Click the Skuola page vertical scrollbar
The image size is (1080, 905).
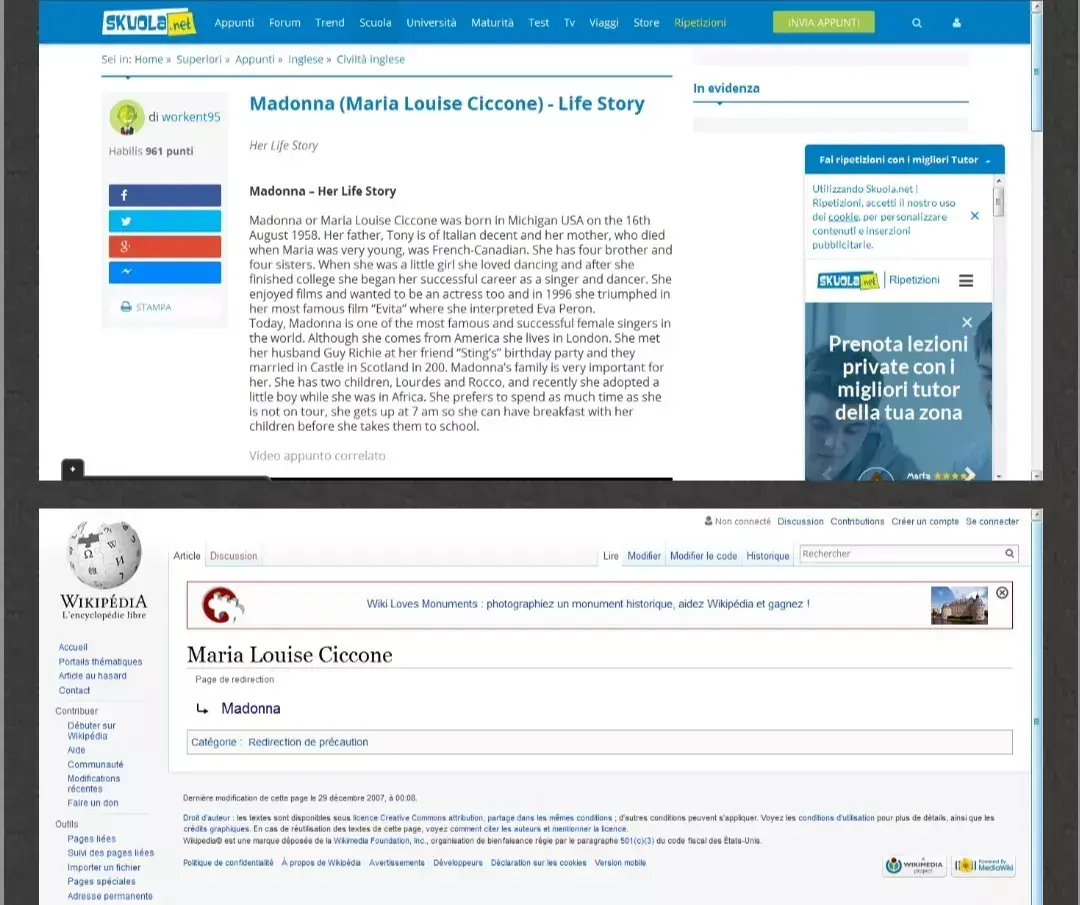[x=1037, y=72]
